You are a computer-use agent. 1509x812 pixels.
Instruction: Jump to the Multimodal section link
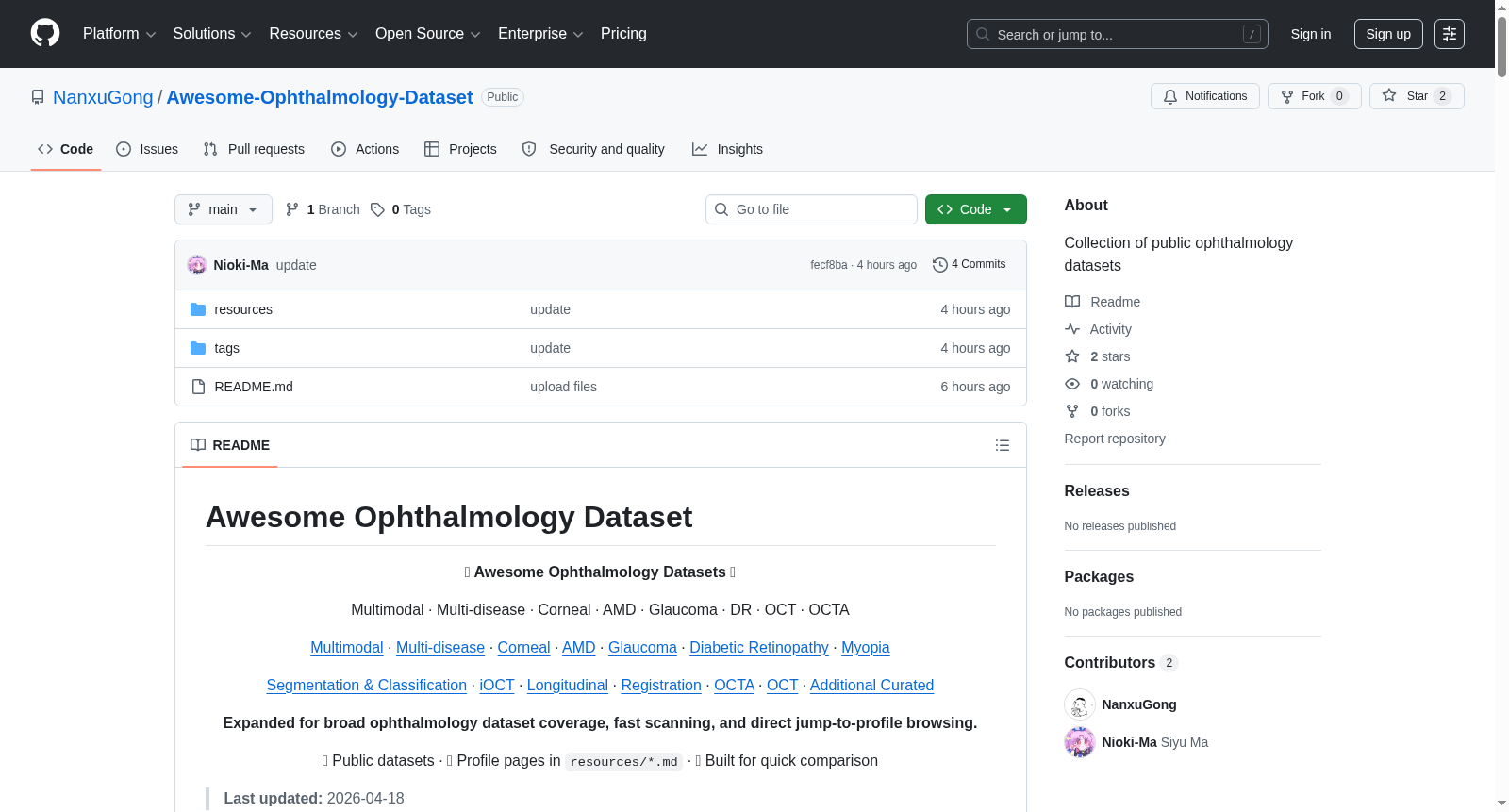347,648
